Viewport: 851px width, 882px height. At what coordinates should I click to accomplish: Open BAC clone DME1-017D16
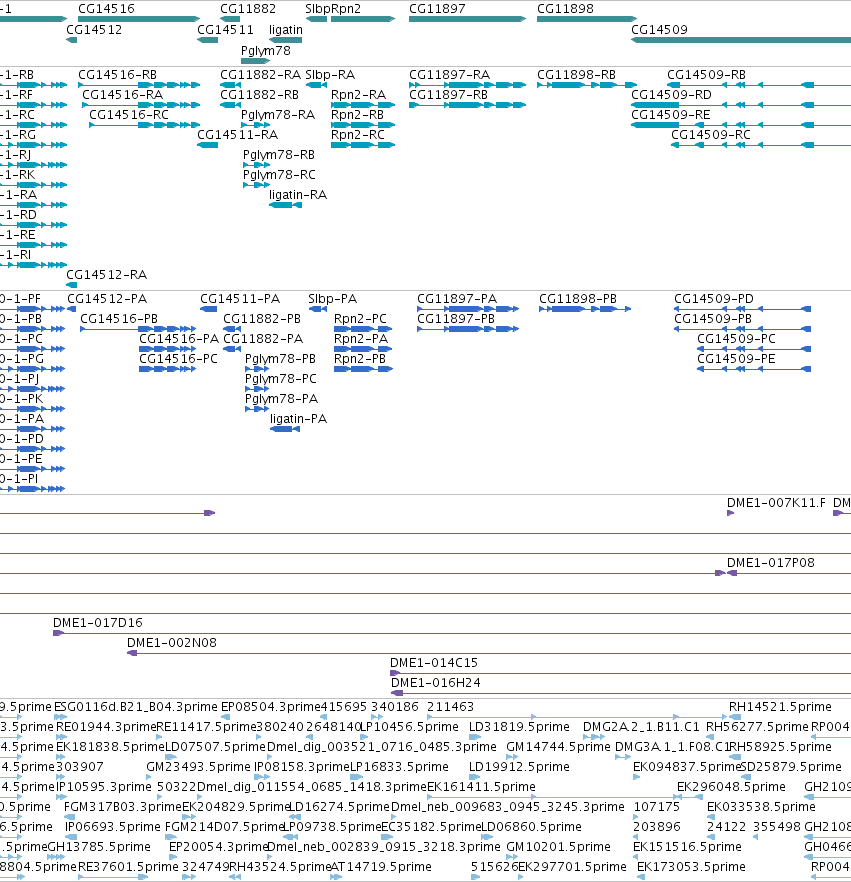tap(98, 623)
